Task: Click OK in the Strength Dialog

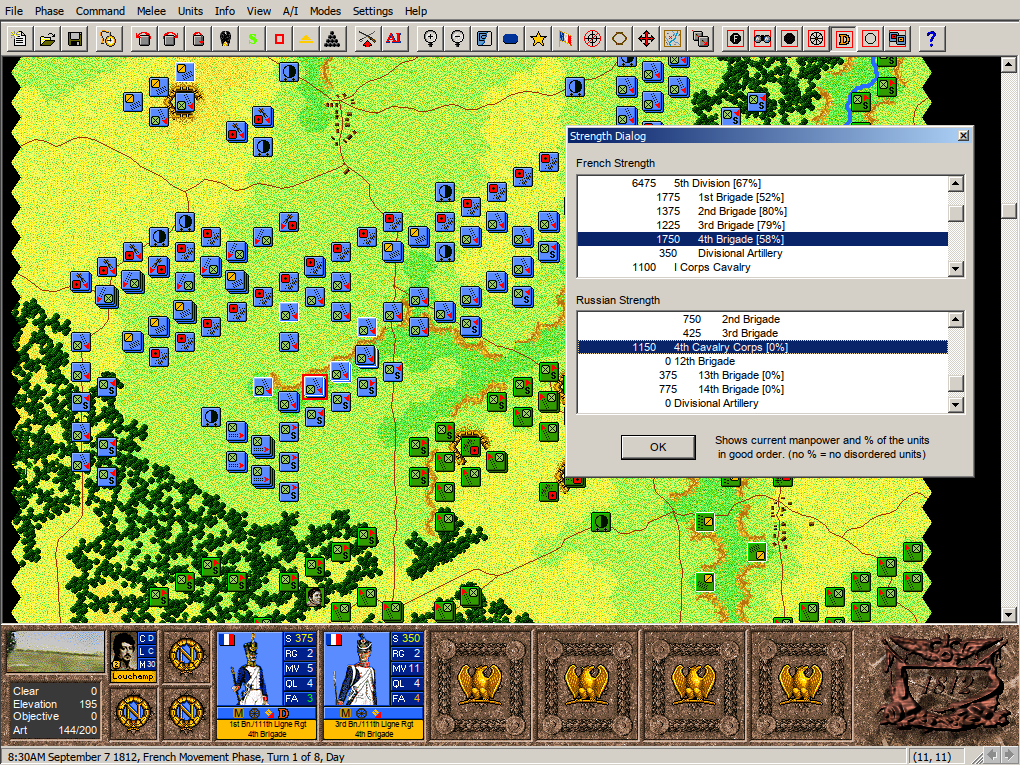Action: [x=658, y=447]
